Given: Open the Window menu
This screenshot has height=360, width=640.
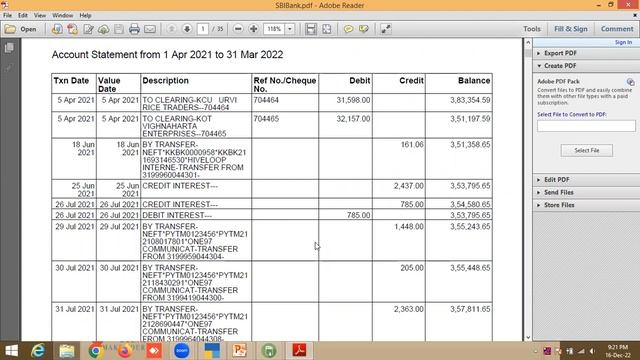Looking at the screenshot, I should point(62,16).
